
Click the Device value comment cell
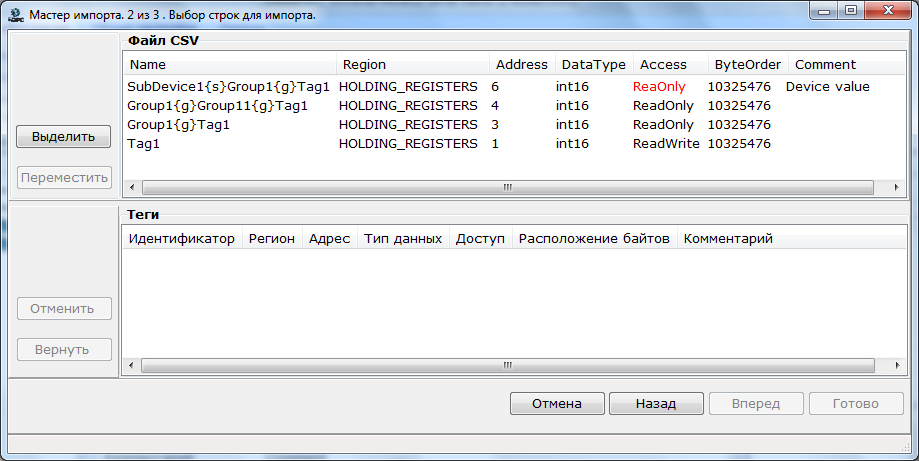coord(828,87)
